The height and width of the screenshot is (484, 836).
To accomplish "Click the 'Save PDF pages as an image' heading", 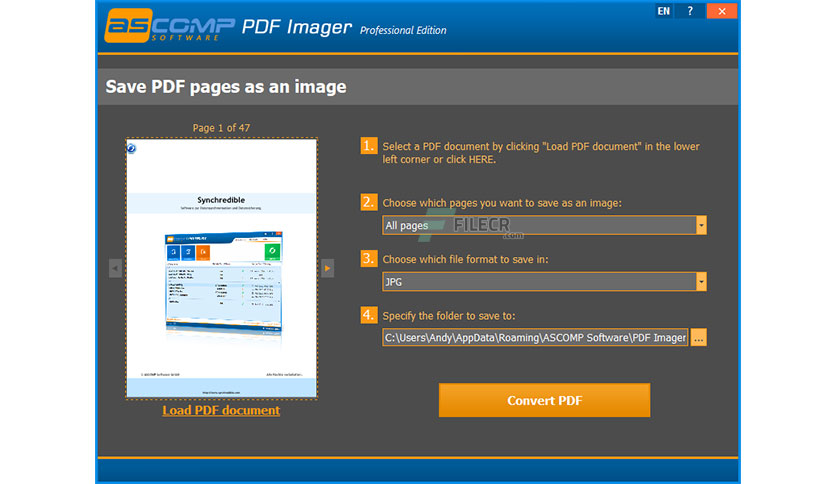I will [226, 86].
